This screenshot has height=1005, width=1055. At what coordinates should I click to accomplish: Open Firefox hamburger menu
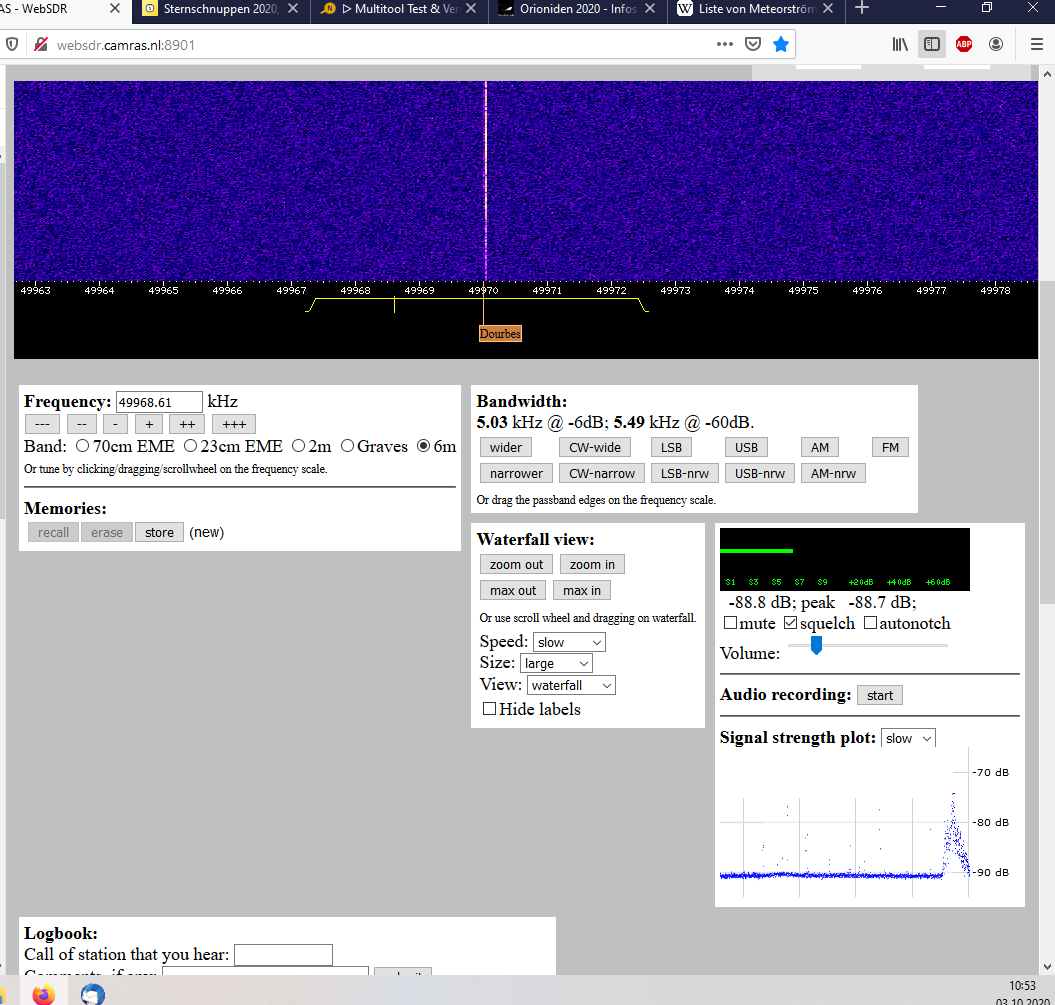pyautogui.click(x=1037, y=44)
